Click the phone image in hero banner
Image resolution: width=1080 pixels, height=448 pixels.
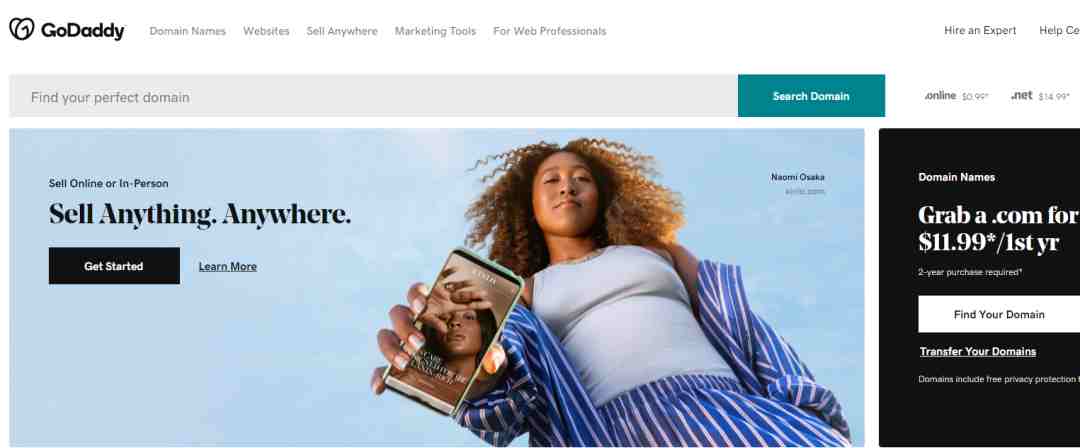point(451,331)
